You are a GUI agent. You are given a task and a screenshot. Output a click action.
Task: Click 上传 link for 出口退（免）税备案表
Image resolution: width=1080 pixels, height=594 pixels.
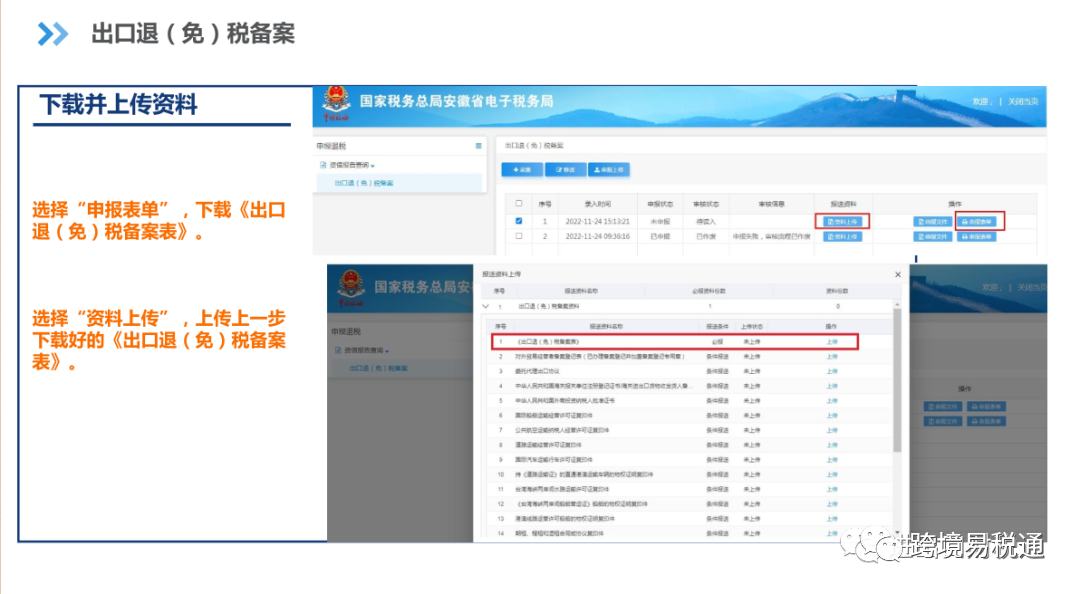tap(833, 342)
